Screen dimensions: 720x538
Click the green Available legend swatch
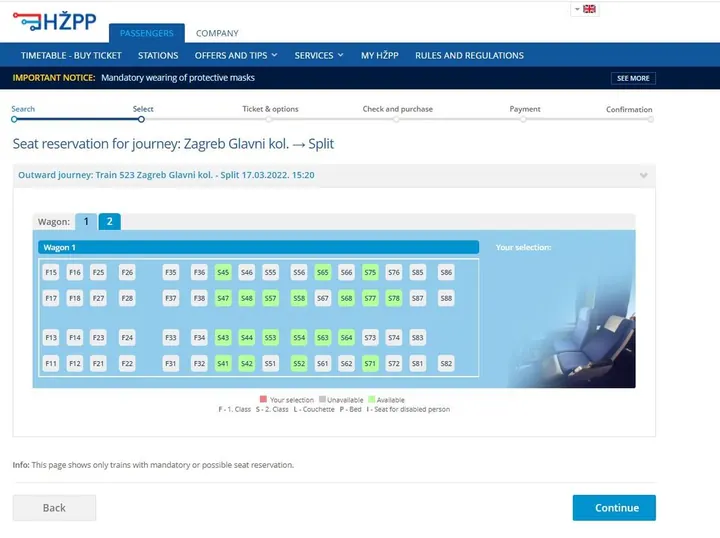tap(371, 399)
